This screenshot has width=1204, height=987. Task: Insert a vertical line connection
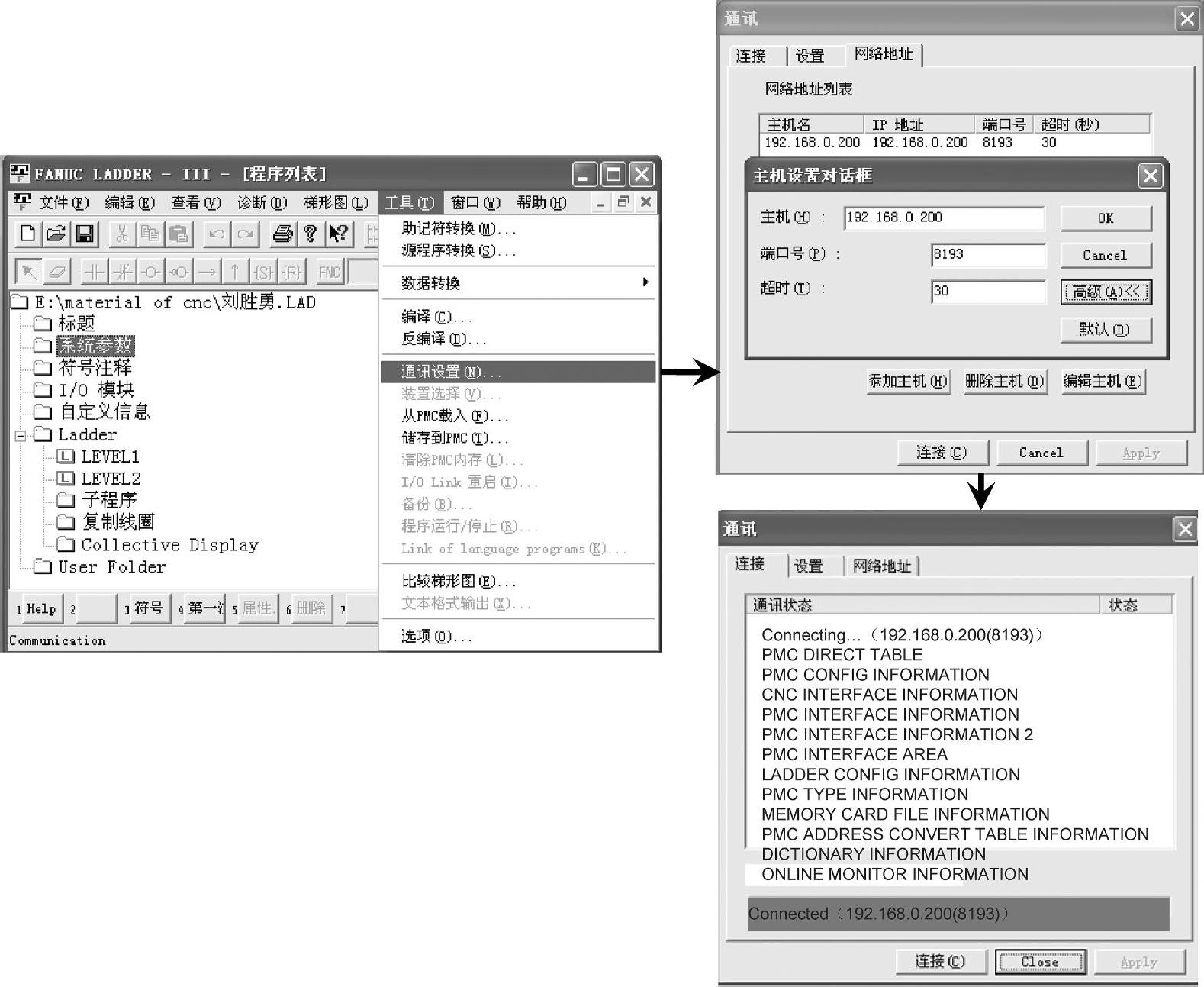tap(235, 272)
